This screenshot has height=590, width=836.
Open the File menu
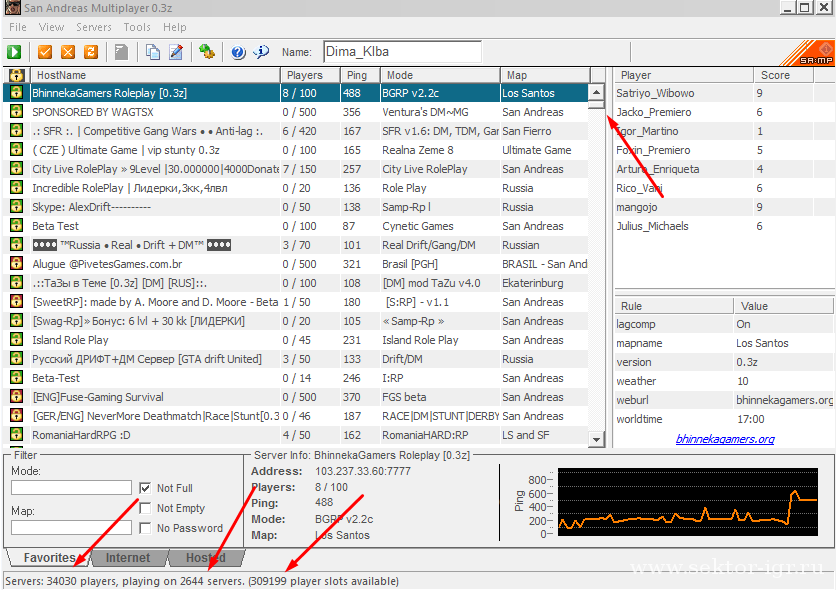(18, 27)
